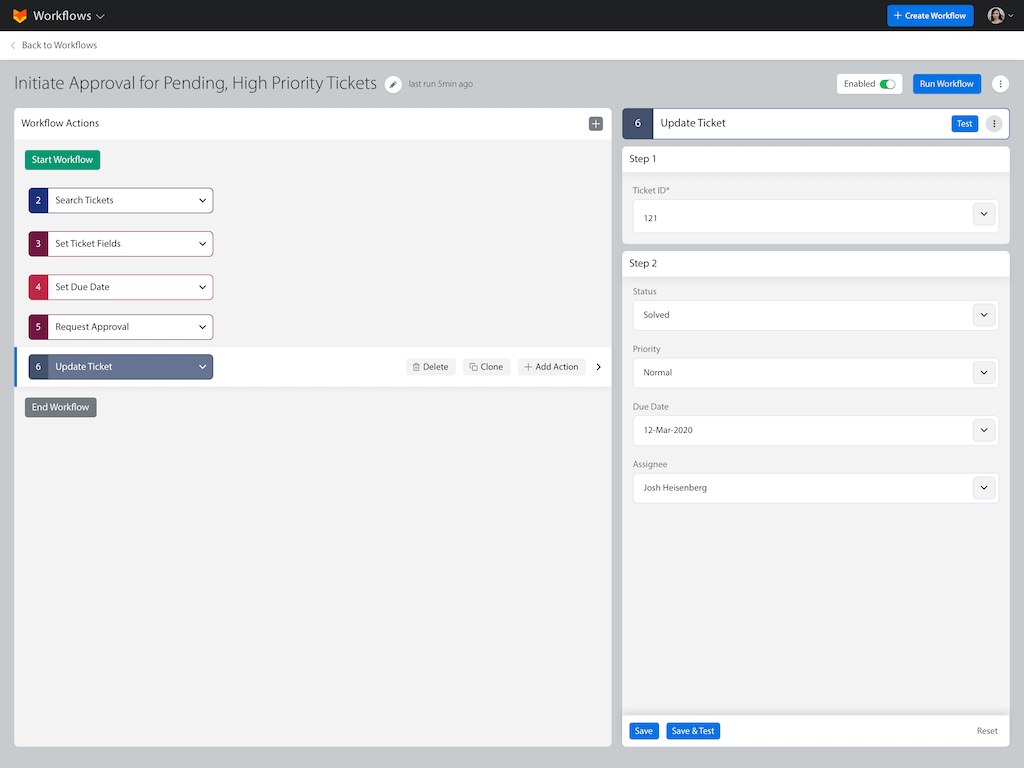The width and height of the screenshot is (1024, 768).
Task: Clone the Update Ticket action
Action: tap(486, 366)
